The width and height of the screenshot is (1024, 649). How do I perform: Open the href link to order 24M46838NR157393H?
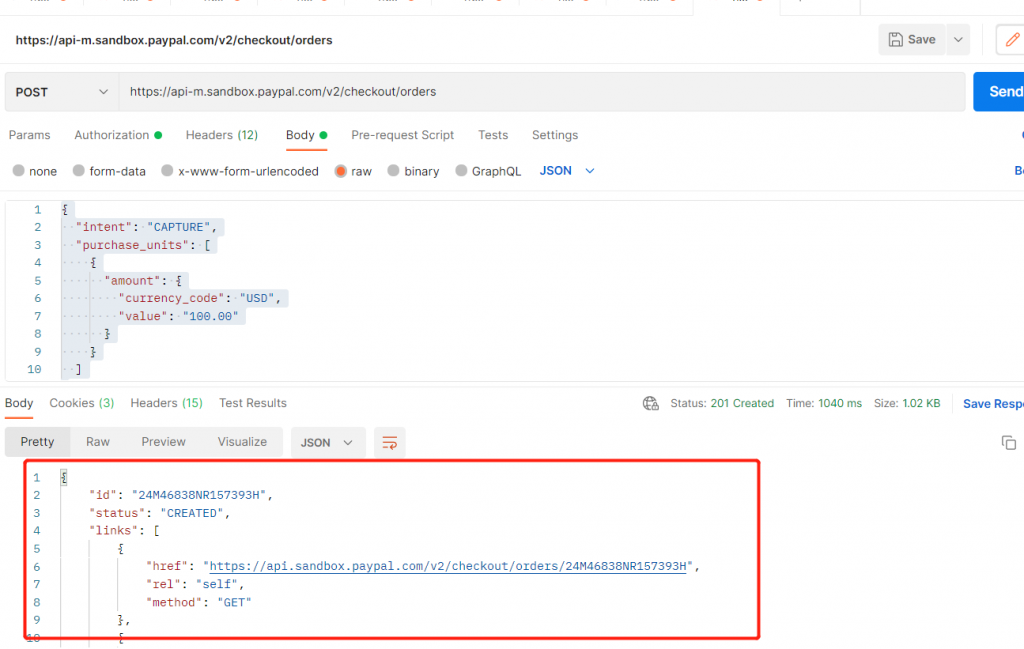click(447, 566)
